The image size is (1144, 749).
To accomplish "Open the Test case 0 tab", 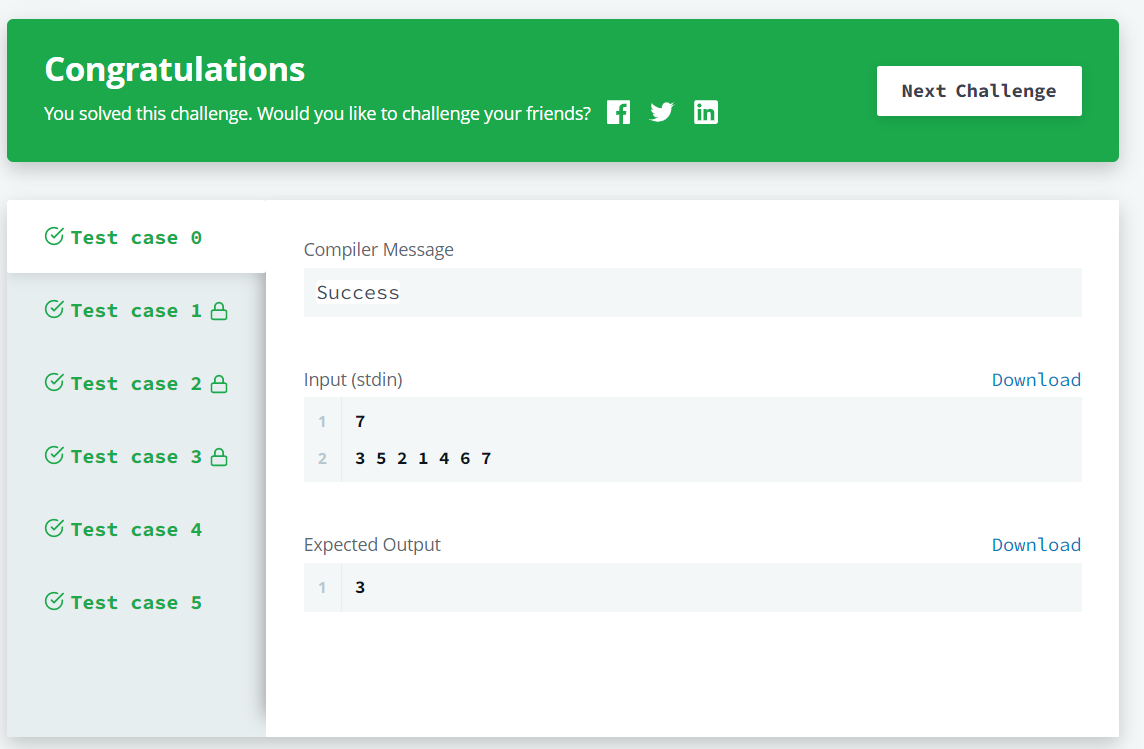I will point(136,237).
